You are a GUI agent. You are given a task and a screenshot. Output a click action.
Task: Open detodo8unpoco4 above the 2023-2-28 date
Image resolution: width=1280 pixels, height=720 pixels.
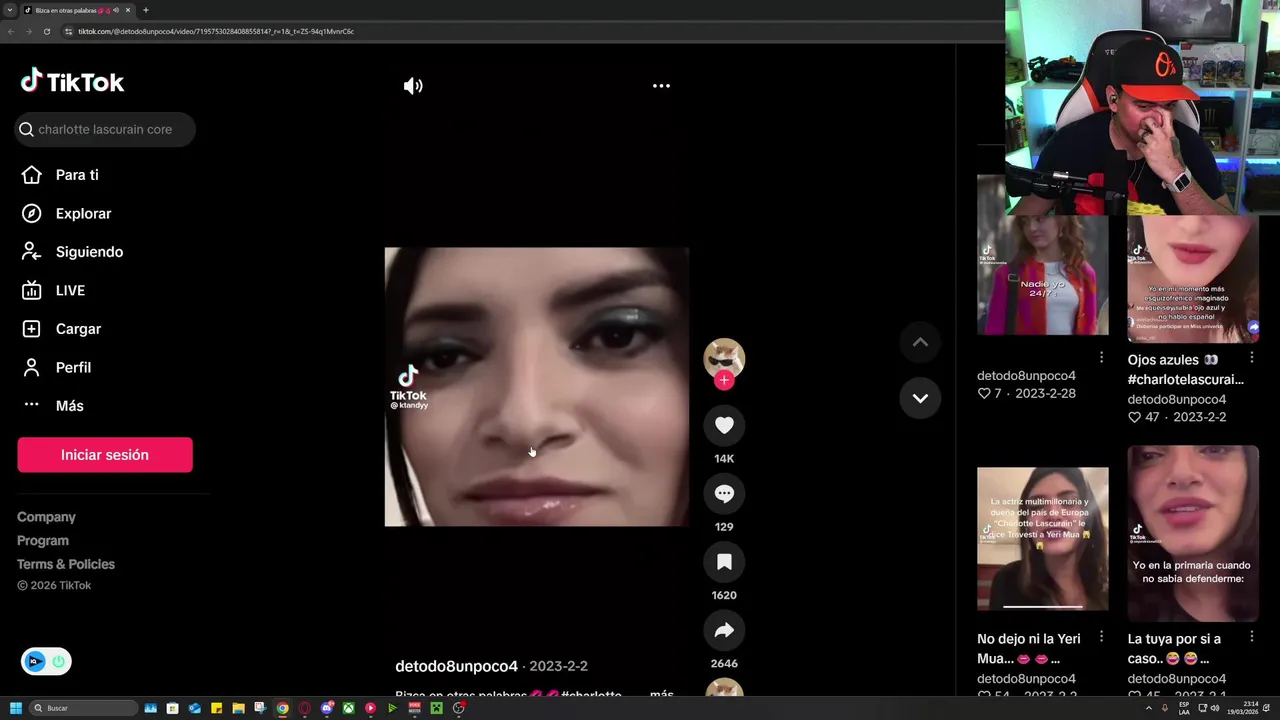click(x=1026, y=376)
